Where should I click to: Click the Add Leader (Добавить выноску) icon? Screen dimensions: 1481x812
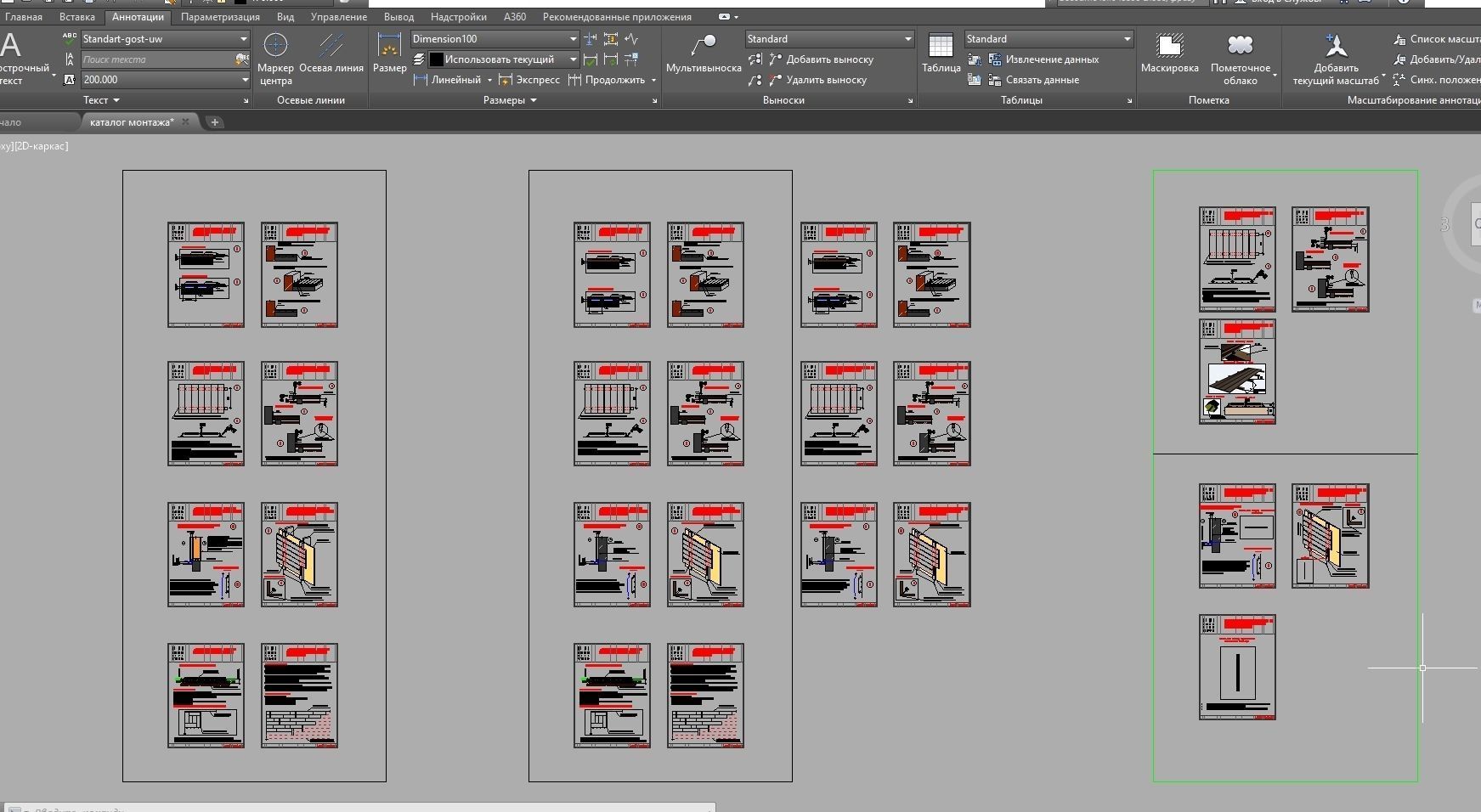[775, 59]
